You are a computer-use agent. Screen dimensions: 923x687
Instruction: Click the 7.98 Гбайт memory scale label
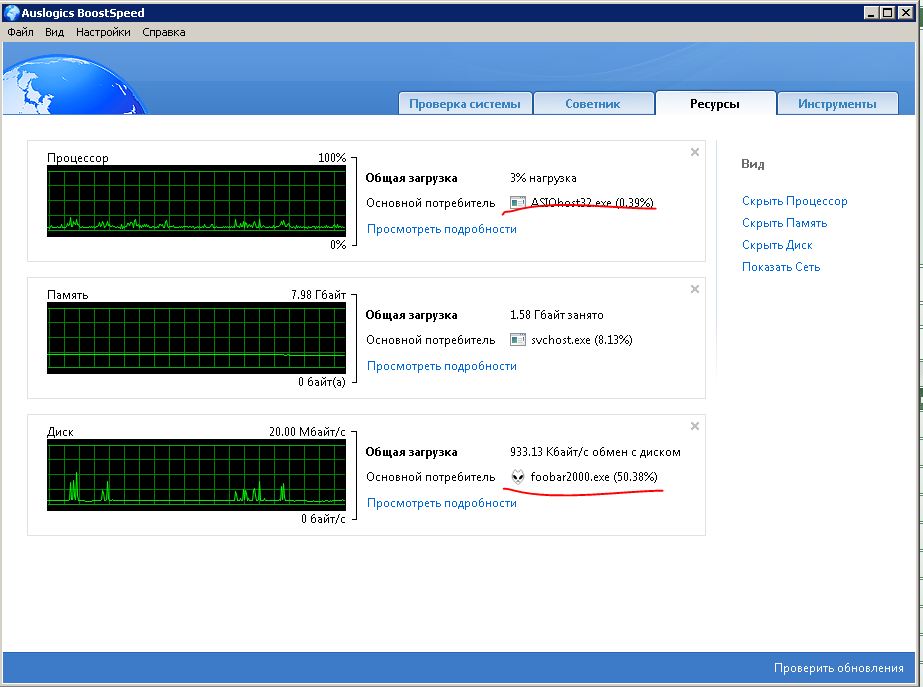click(x=318, y=294)
